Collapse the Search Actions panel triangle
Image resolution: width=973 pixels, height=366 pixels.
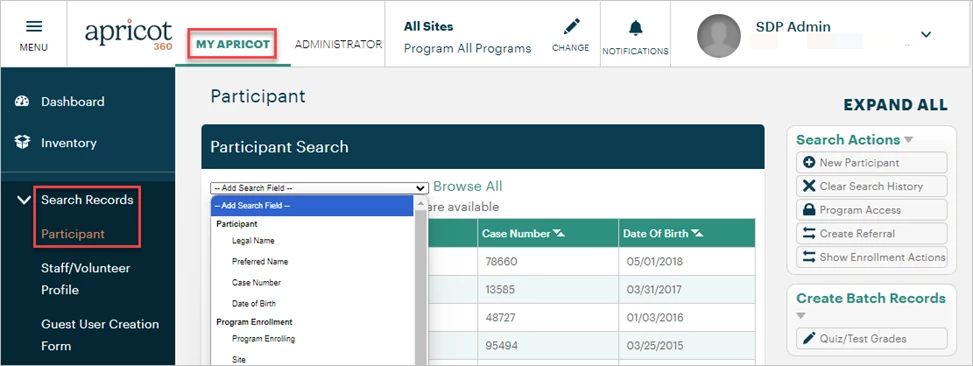point(908,140)
